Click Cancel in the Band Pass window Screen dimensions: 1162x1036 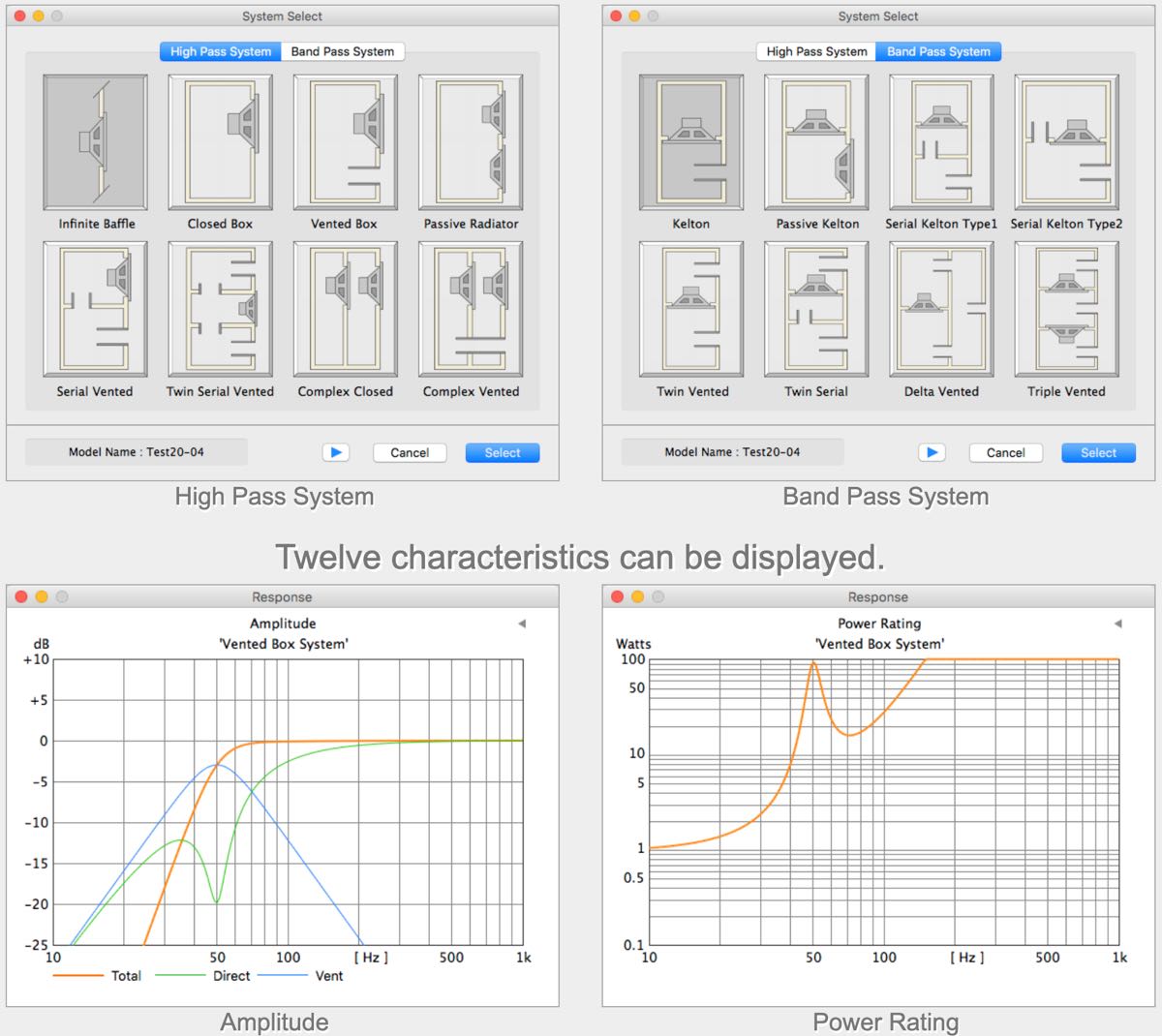click(1005, 452)
